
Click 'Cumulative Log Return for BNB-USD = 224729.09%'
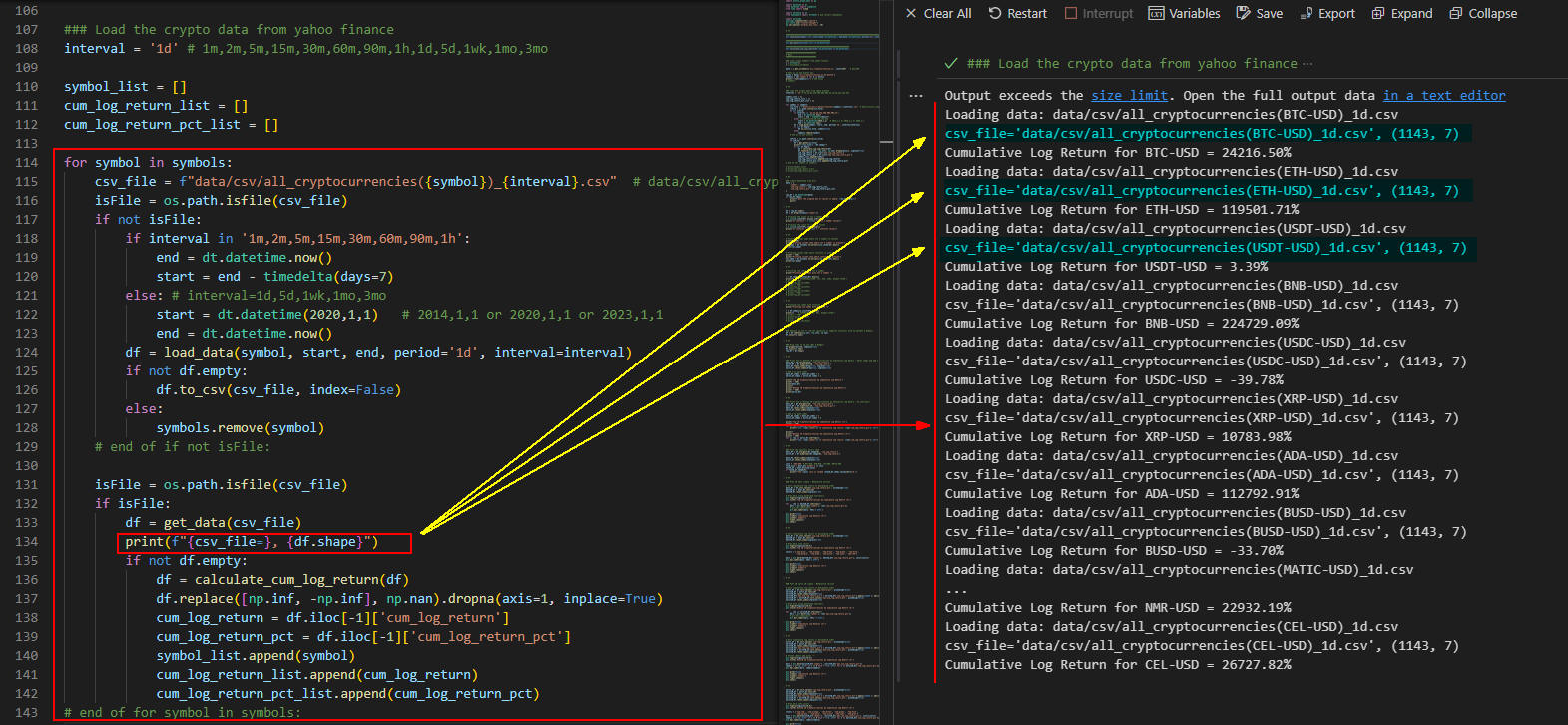pyautogui.click(x=1122, y=323)
